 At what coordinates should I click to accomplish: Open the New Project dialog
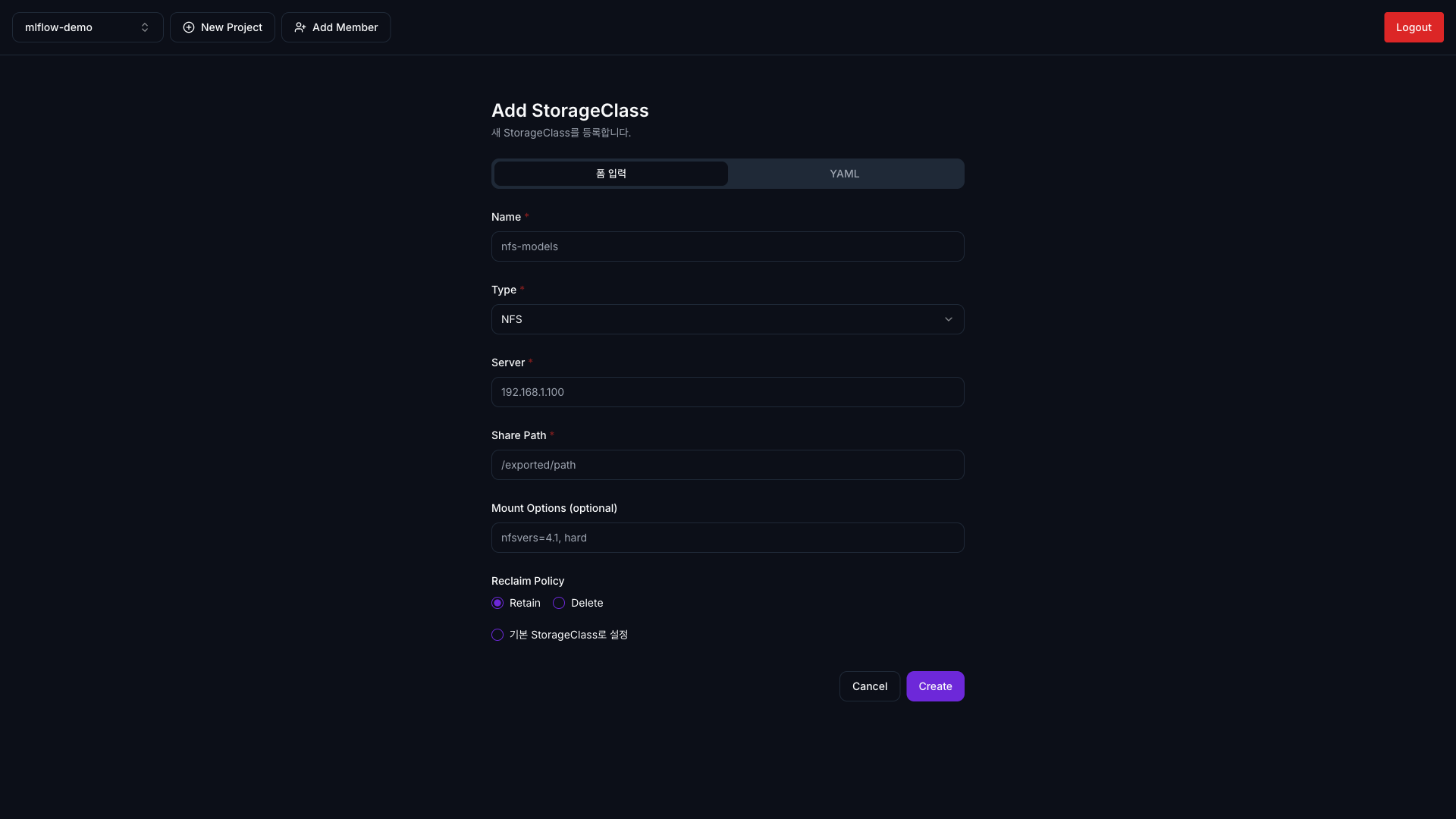coord(222,27)
